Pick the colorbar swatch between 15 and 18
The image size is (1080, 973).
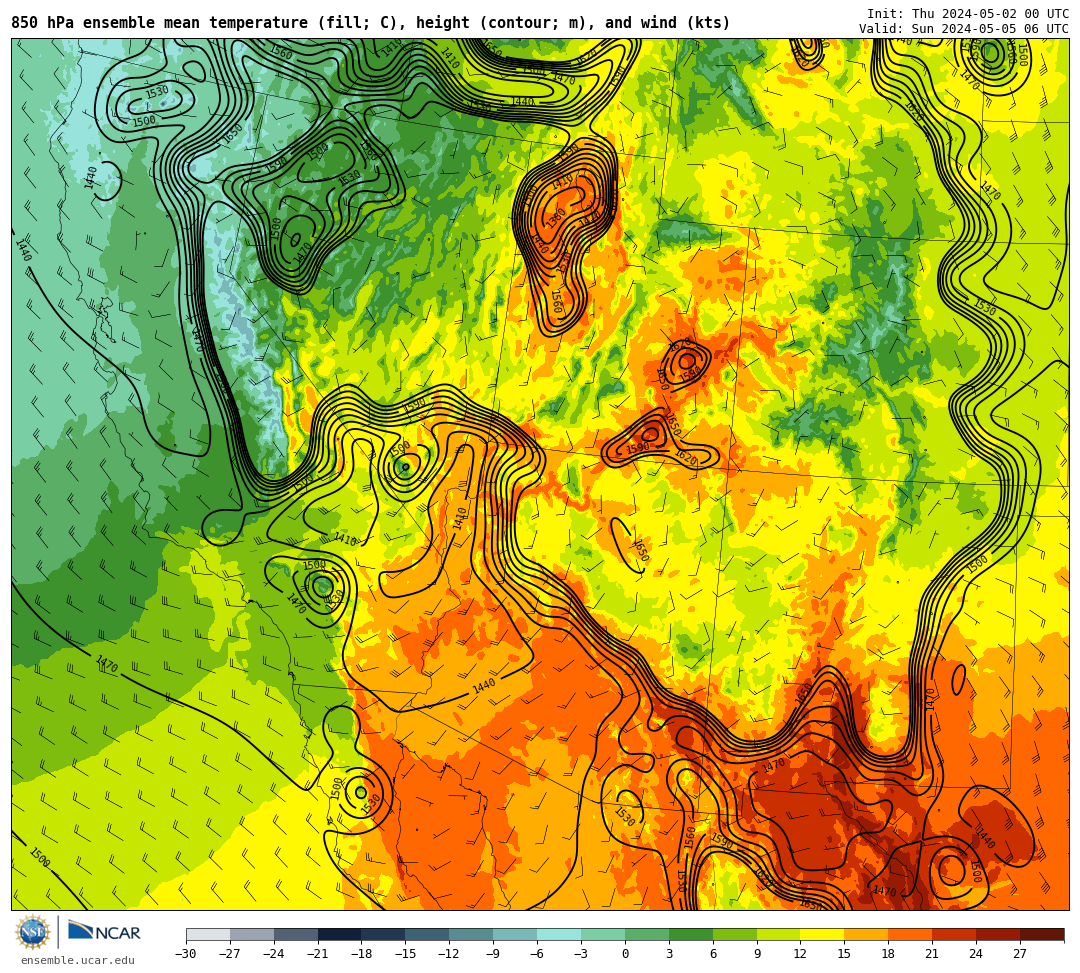tap(866, 934)
